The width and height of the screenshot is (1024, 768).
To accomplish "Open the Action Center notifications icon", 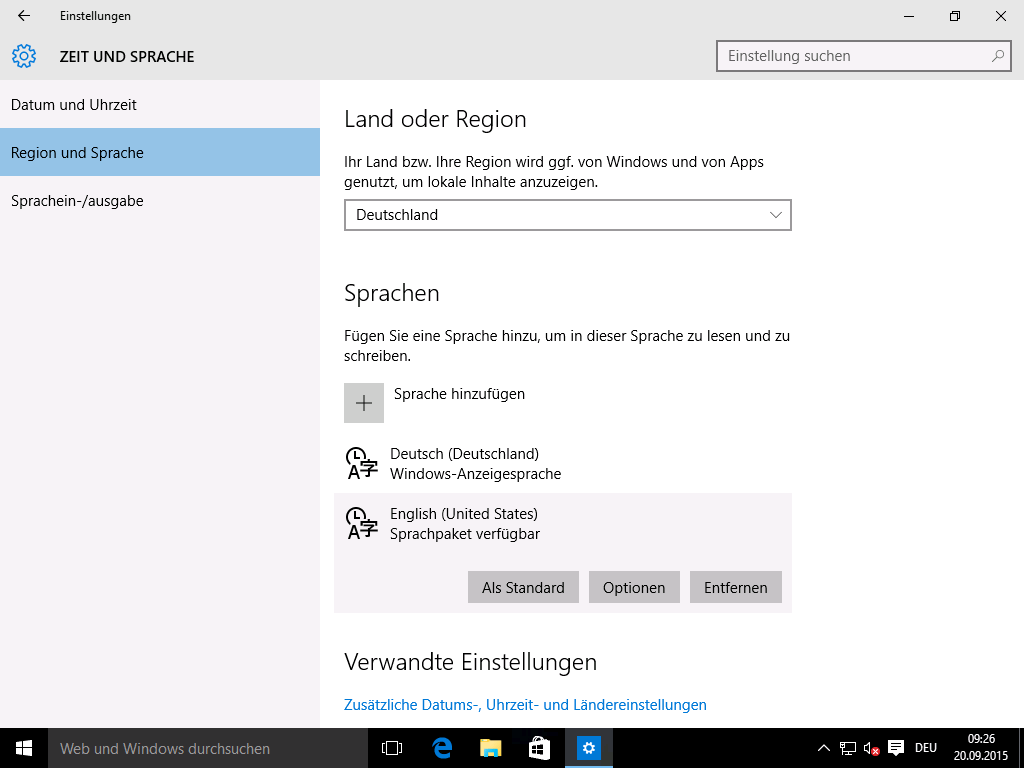I will (x=896, y=748).
